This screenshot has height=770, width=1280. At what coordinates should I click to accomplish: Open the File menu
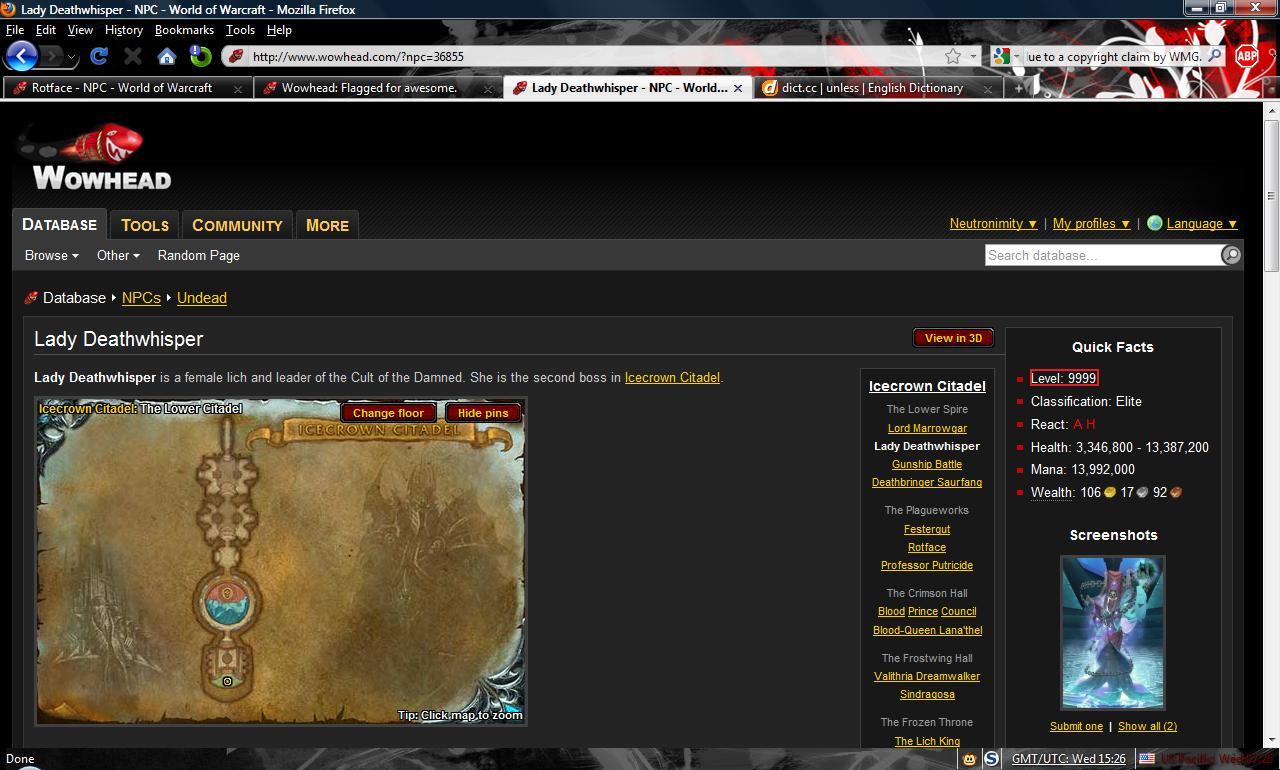[15, 30]
